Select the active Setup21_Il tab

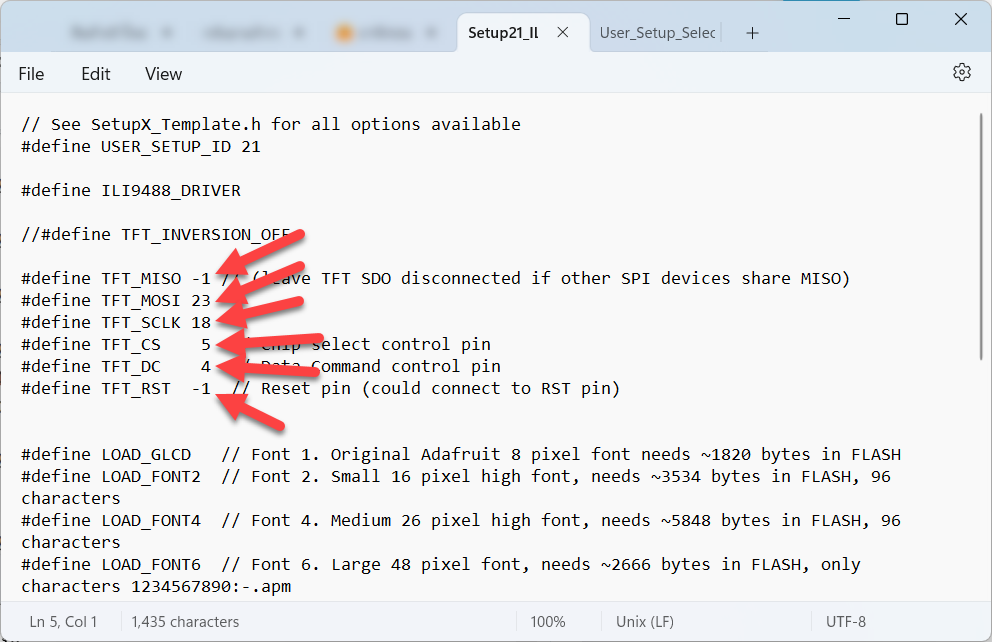[x=503, y=33]
